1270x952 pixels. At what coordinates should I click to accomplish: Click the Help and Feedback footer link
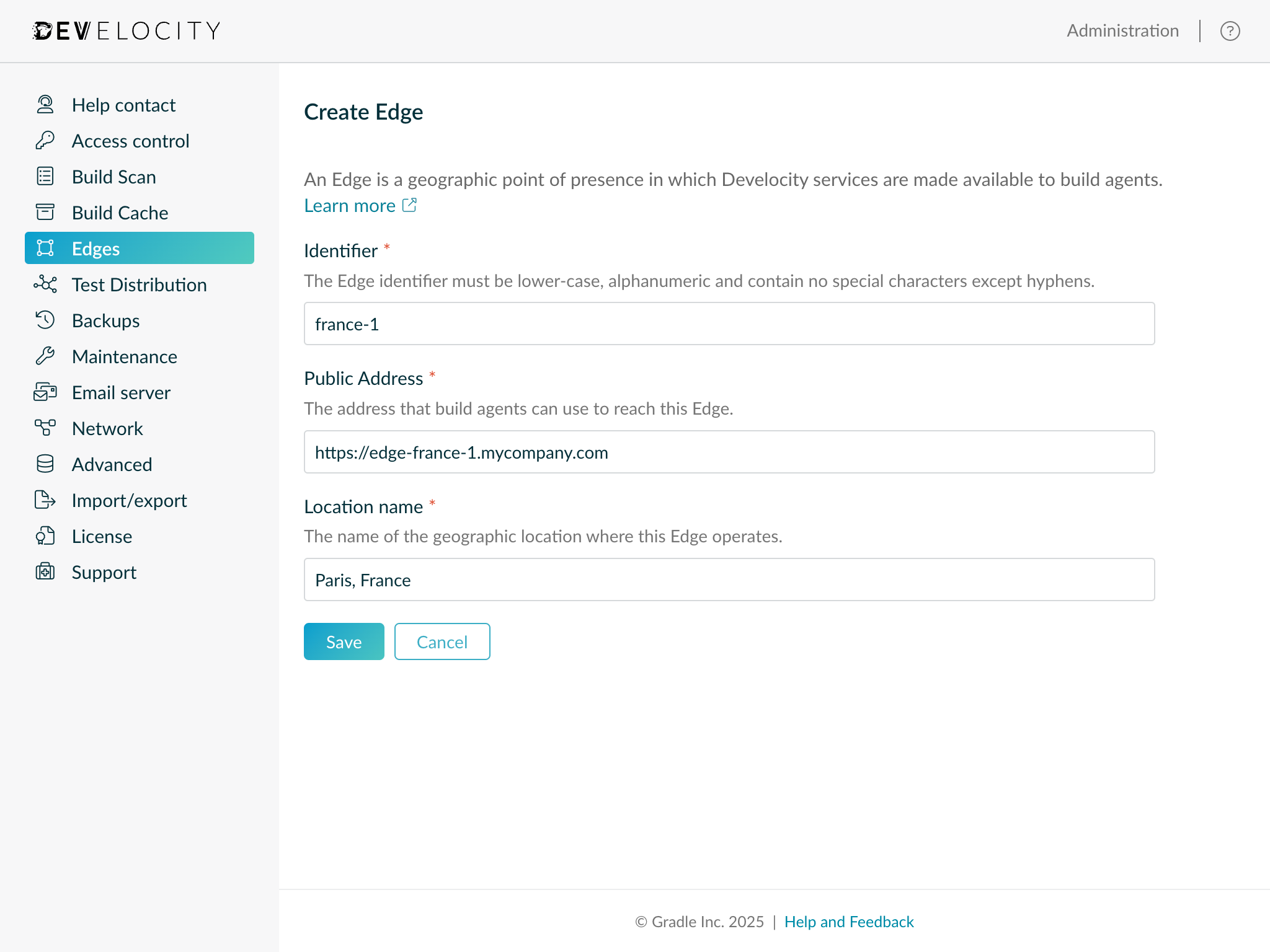coord(848,922)
